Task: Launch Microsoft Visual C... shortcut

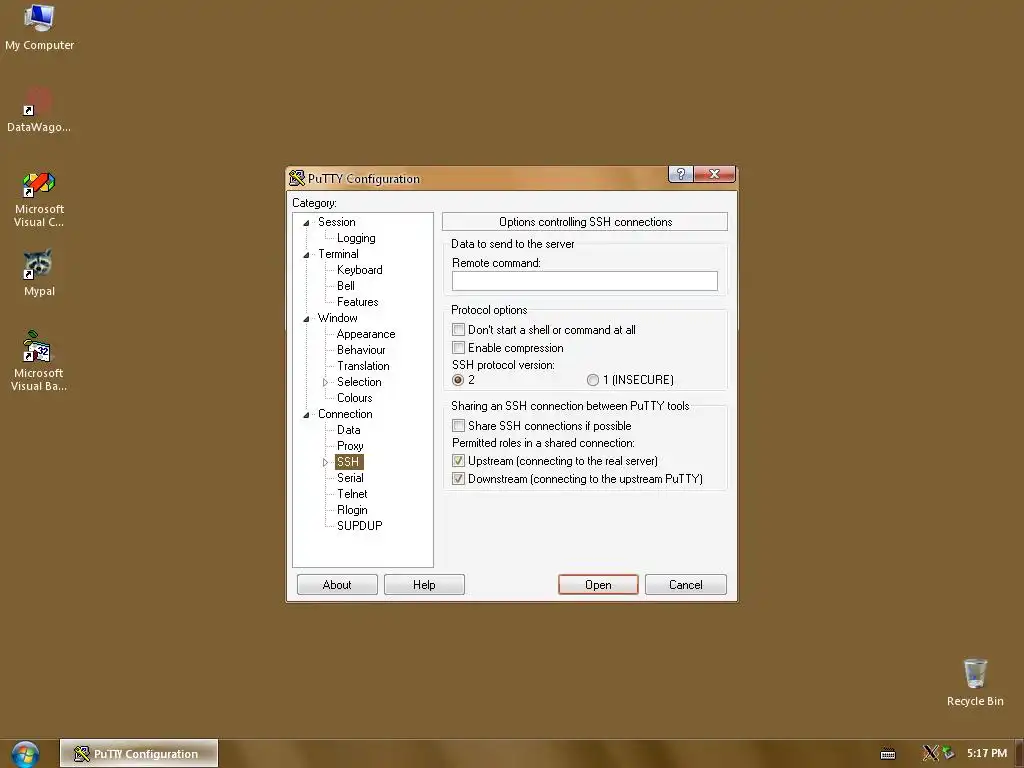Action: (x=39, y=199)
